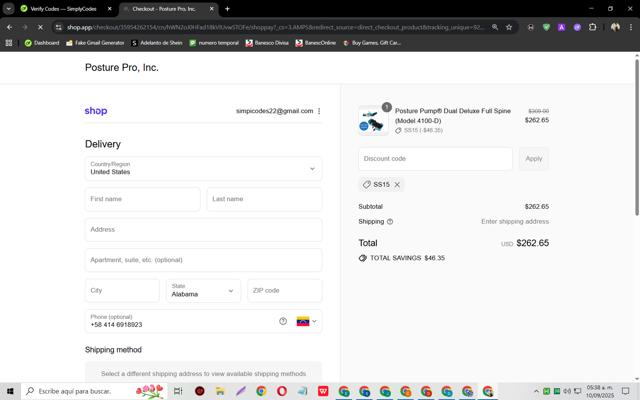This screenshot has height=400, width=640.
Task: Click the phone number help icon
Action: pos(283,321)
